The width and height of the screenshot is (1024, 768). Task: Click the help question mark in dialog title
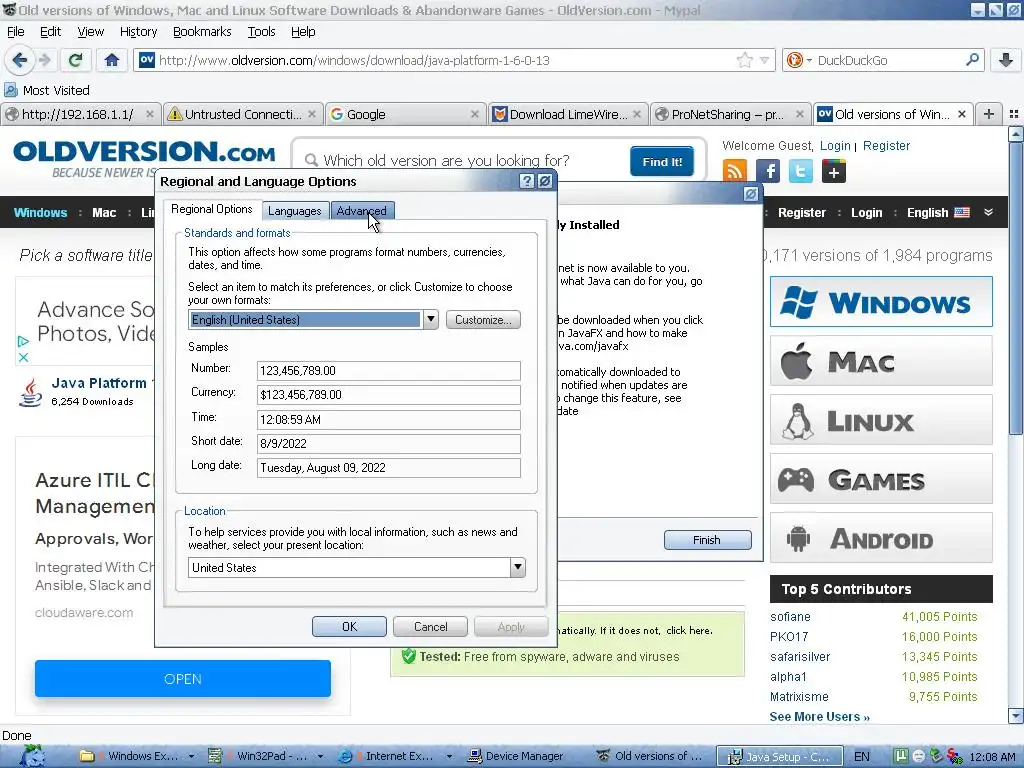coord(526,181)
